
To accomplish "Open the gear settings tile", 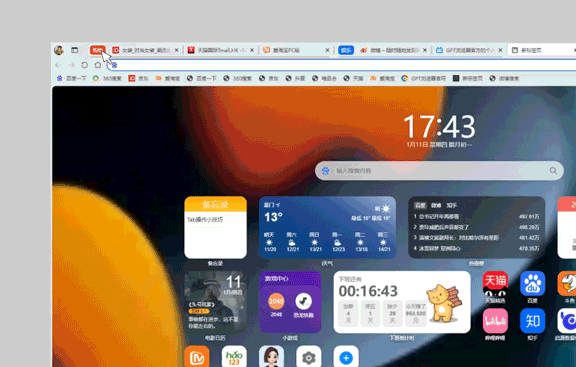I will click(x=309, y=357).
